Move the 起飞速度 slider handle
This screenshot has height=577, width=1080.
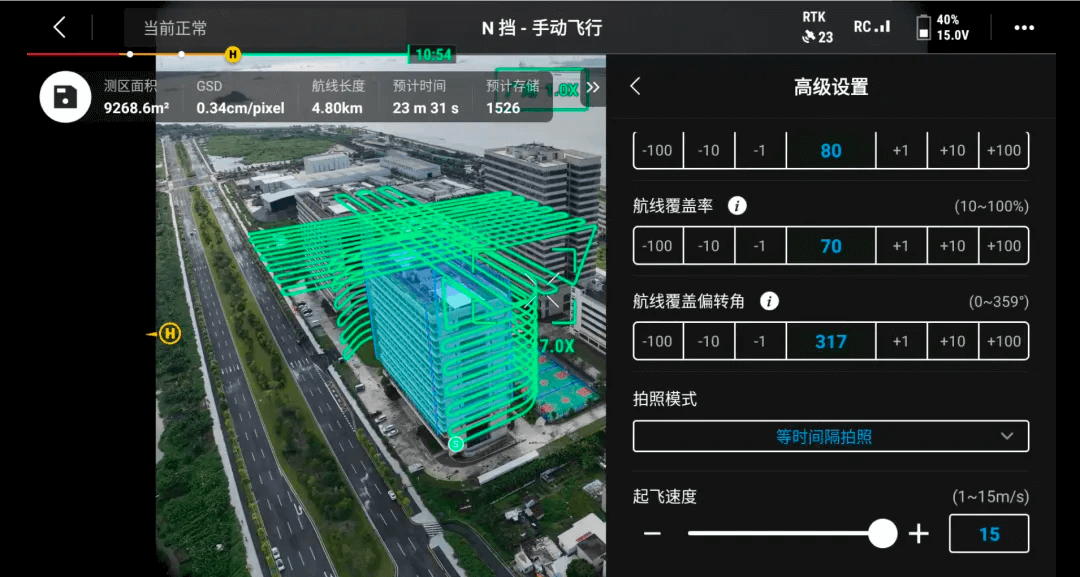tap(882, 534)
